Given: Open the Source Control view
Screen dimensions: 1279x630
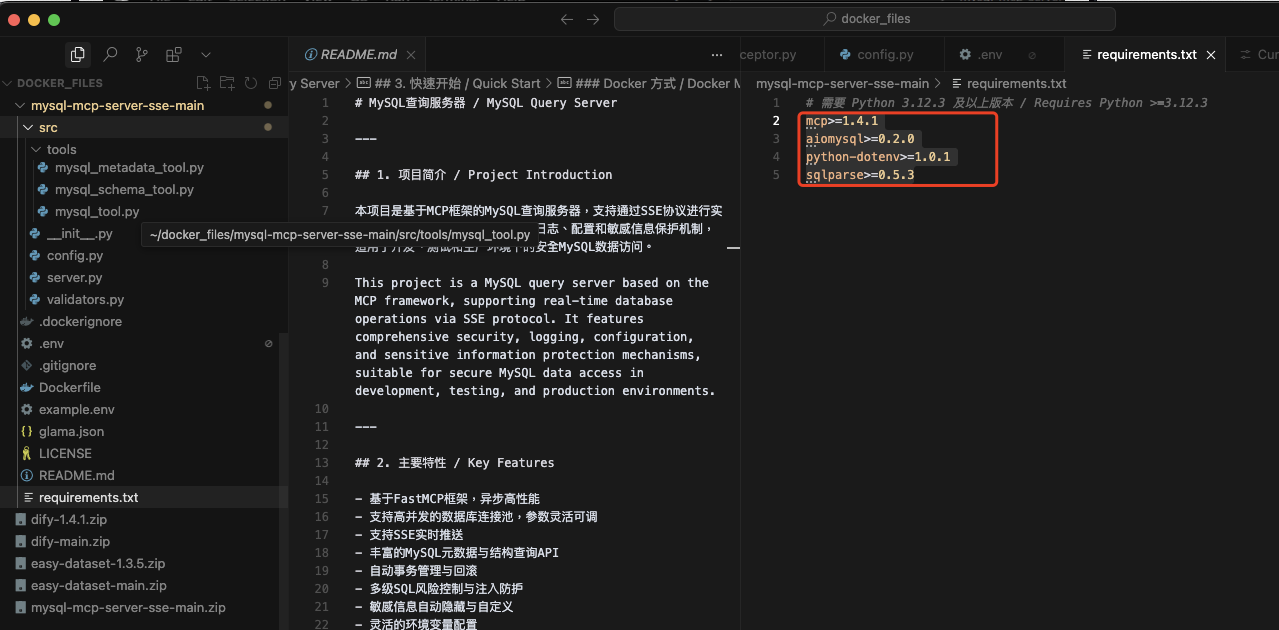Looking at the screenshot, I should click(x=142, y=55).
